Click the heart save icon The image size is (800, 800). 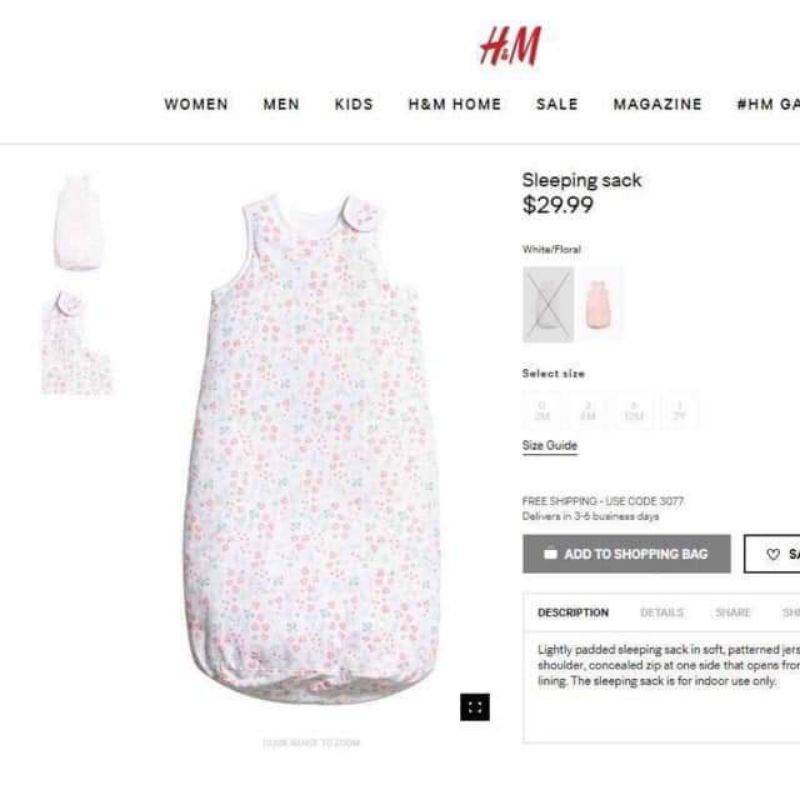(x=773, y=554)
